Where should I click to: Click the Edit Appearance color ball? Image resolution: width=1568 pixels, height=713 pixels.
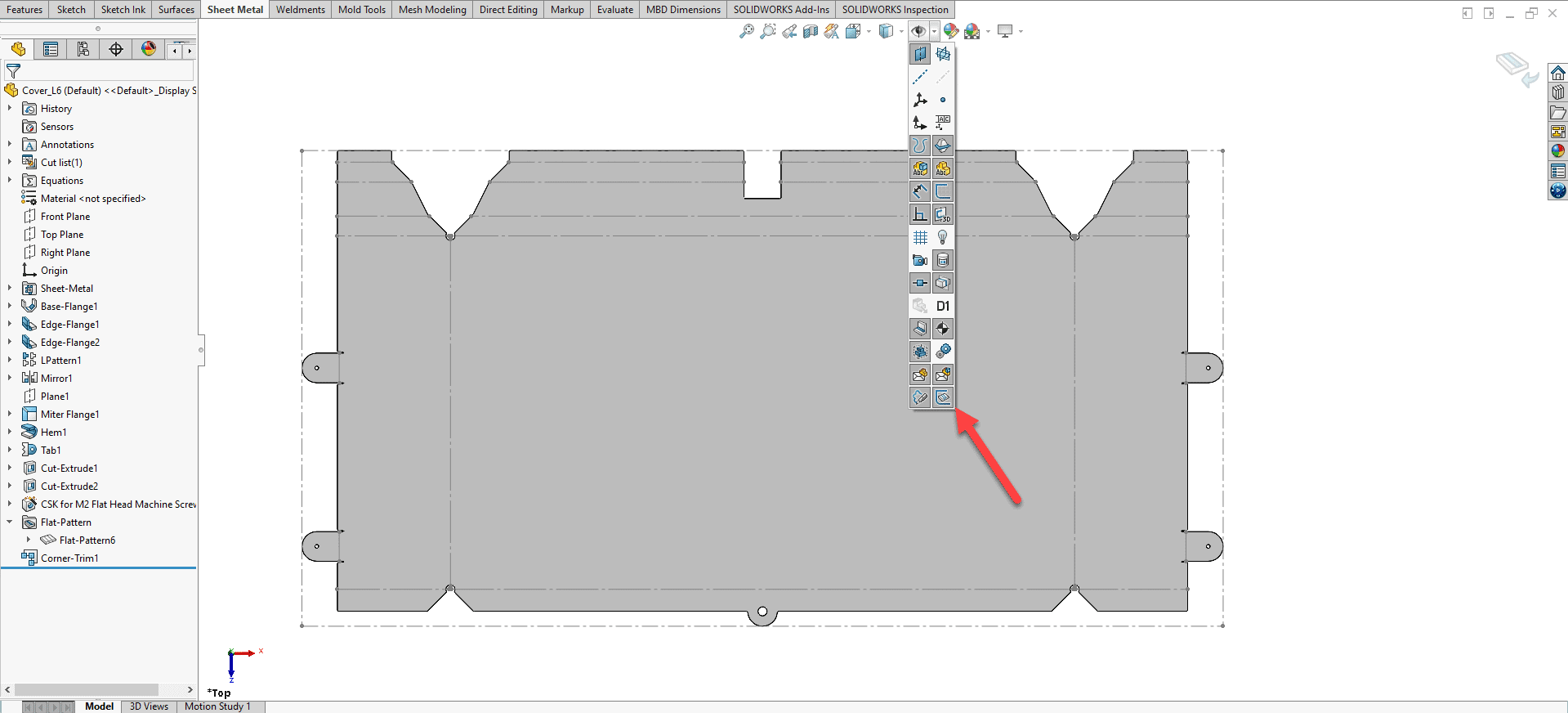[950, 31]
